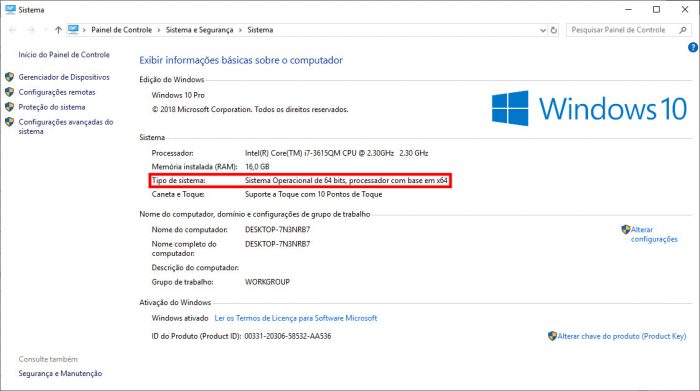This screenshot has height=391, width=700.
Task: Maximize the Sistema window
Action: pos(656,9)
